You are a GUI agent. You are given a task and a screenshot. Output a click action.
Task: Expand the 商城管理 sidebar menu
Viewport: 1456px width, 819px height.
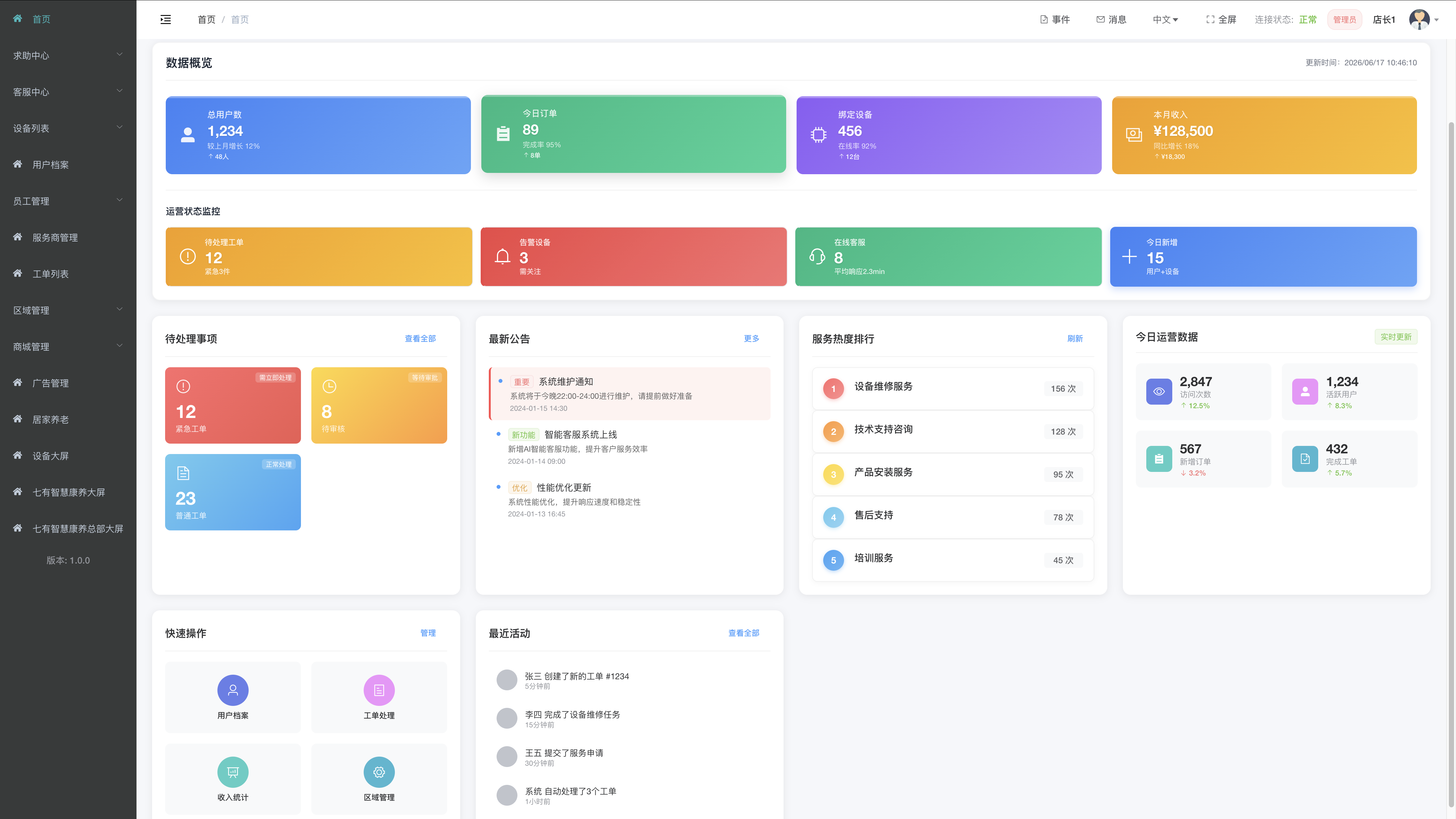point(68,346)
